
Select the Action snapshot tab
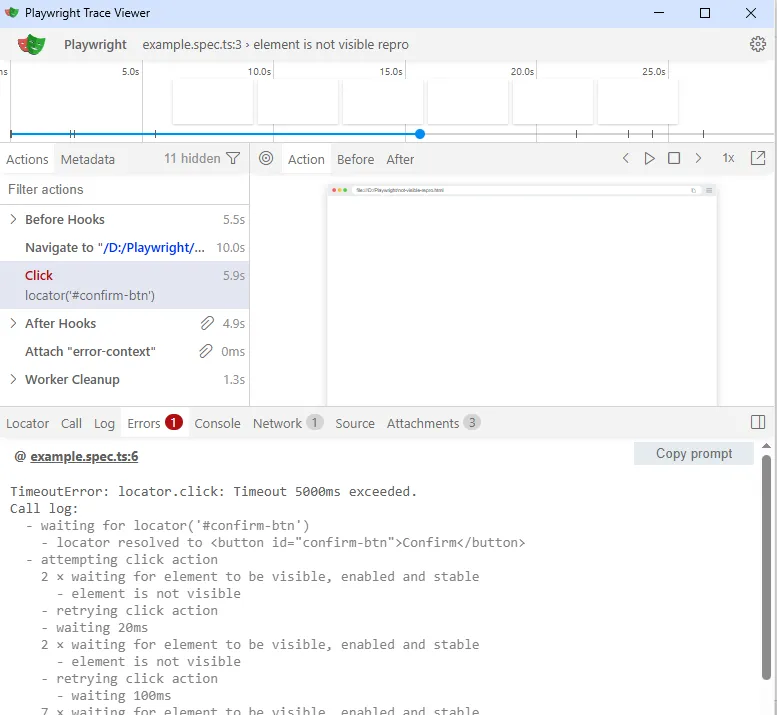(306, 159)
